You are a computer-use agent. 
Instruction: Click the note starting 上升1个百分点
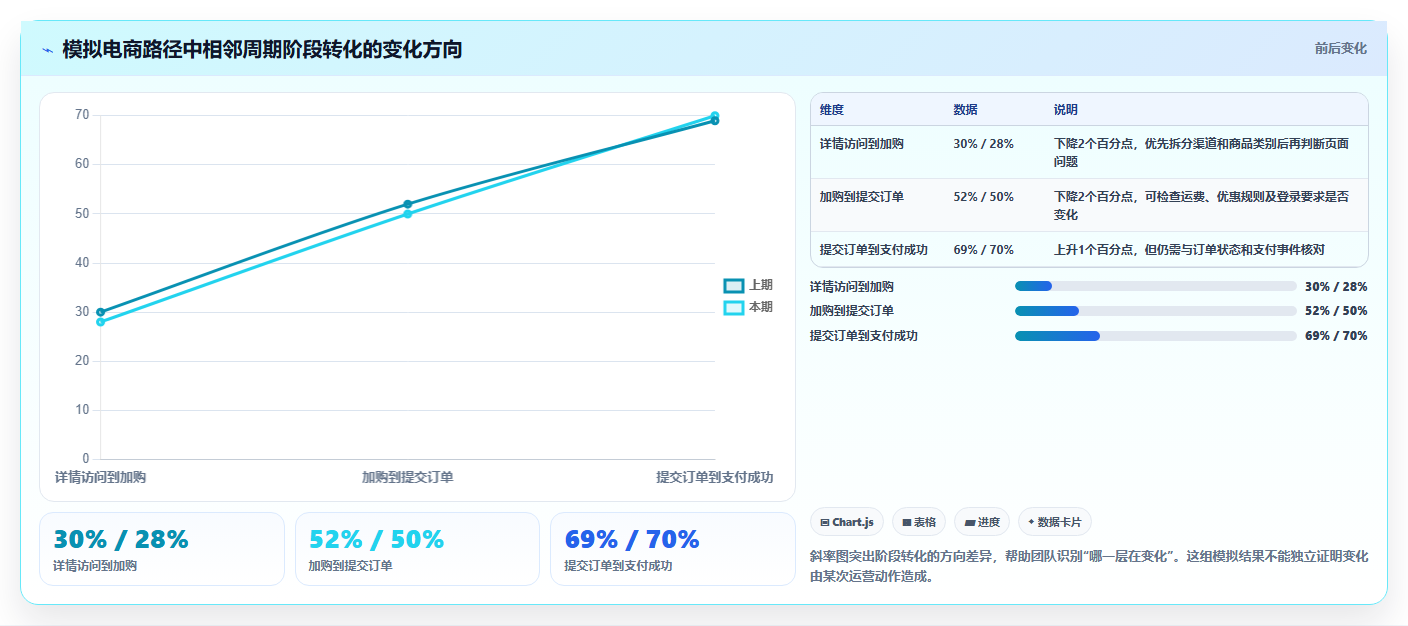[1189, 250]
